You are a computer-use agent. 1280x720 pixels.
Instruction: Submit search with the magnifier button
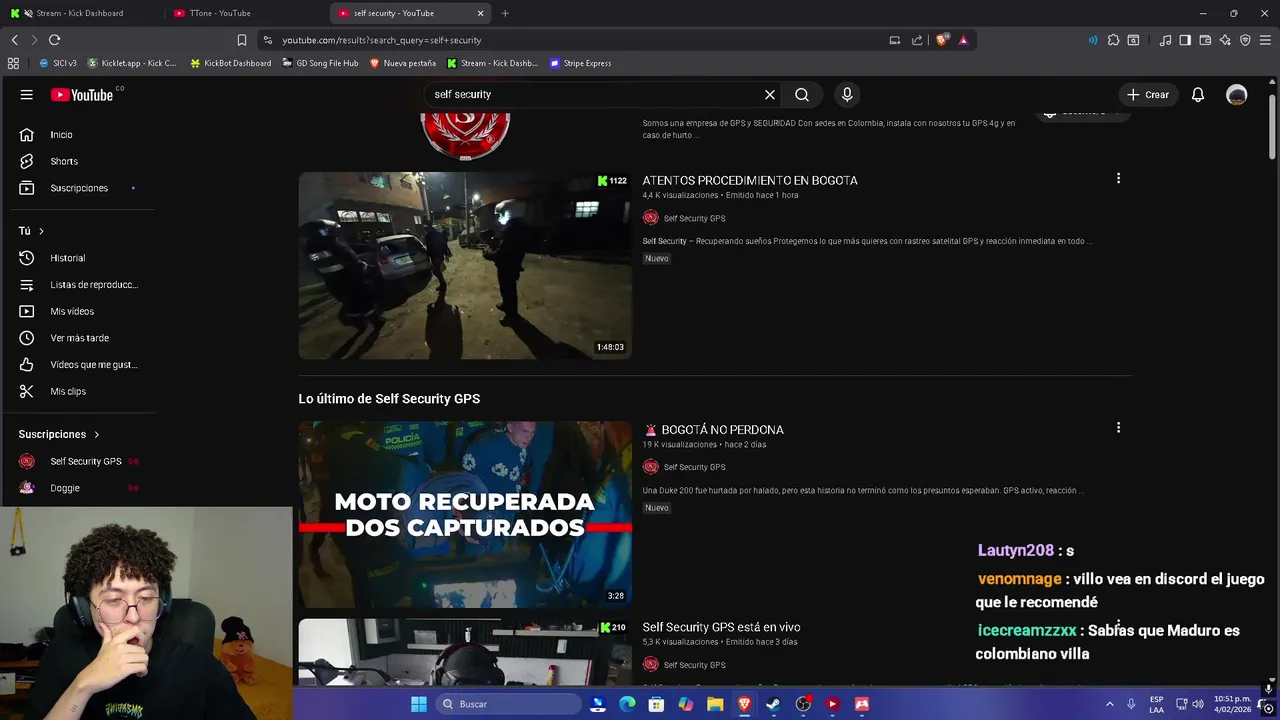point(802,94)
